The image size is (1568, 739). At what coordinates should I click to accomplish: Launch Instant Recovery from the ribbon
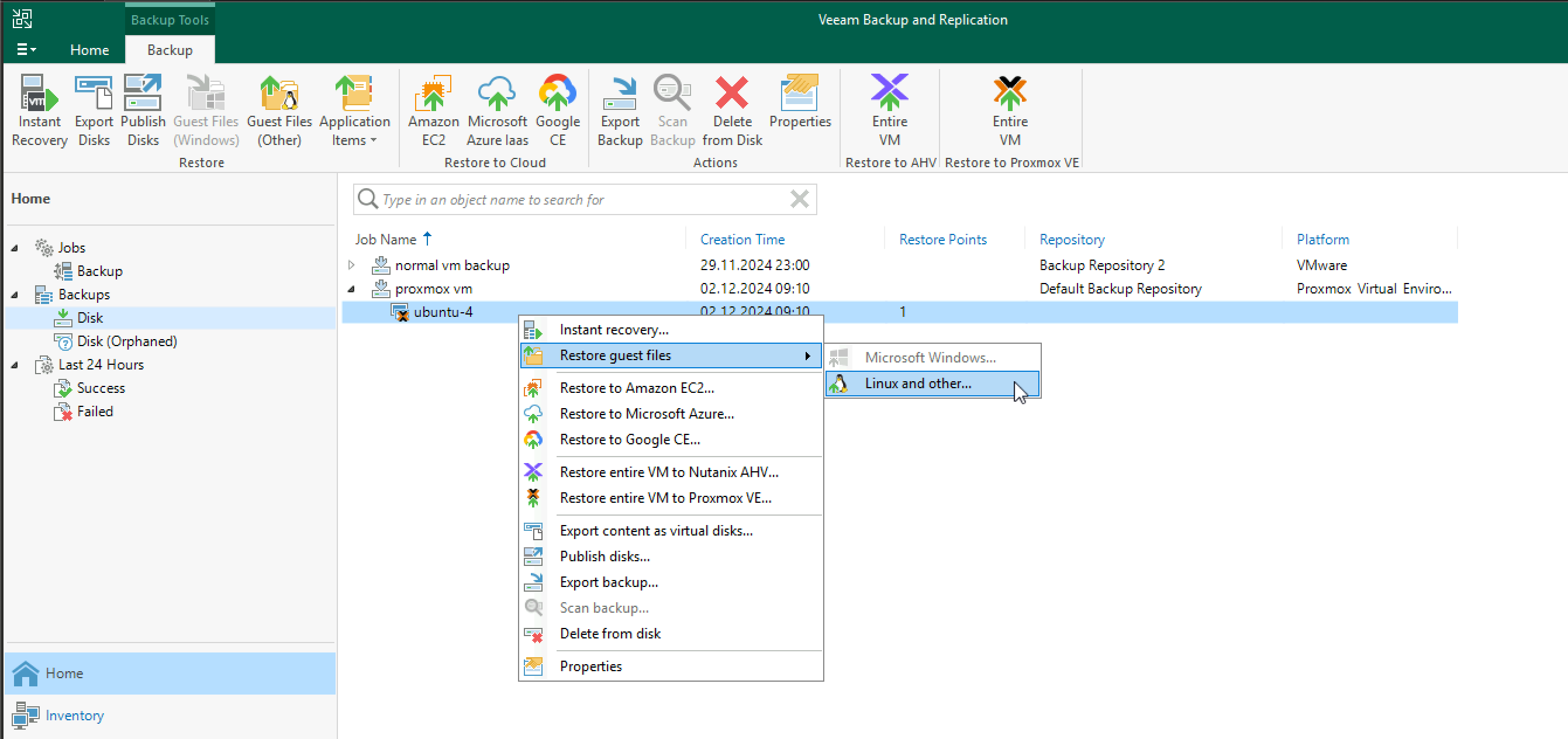click(40, 110)
